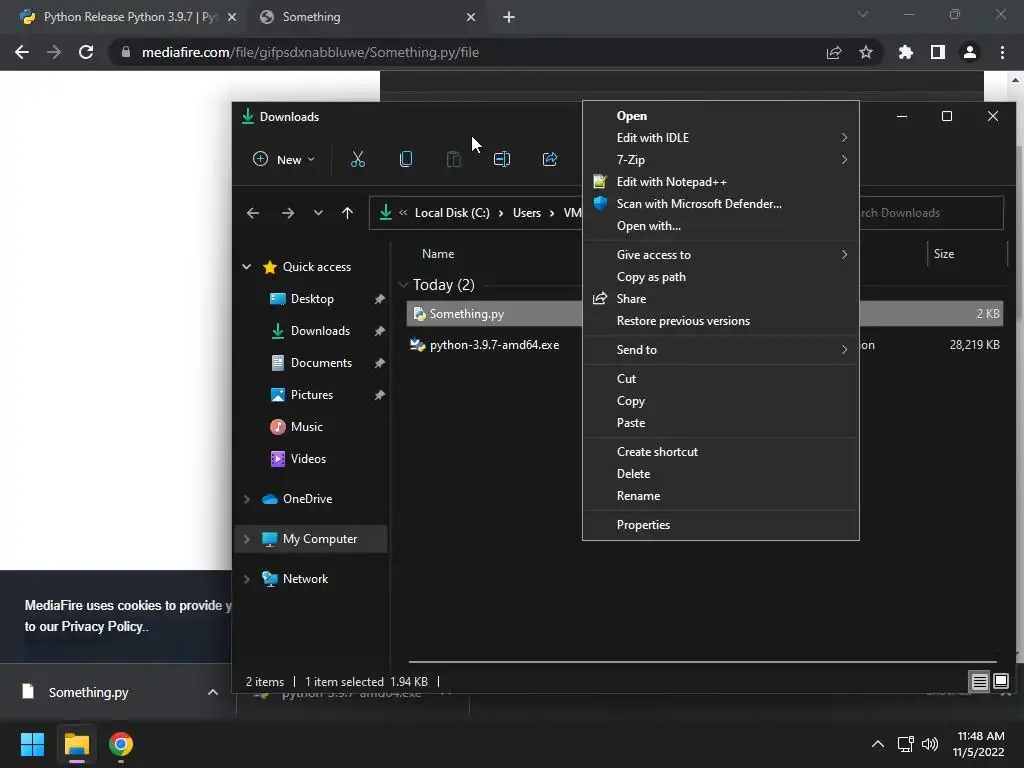
Task: Select Network in the navigation pane
Action: 305,579
